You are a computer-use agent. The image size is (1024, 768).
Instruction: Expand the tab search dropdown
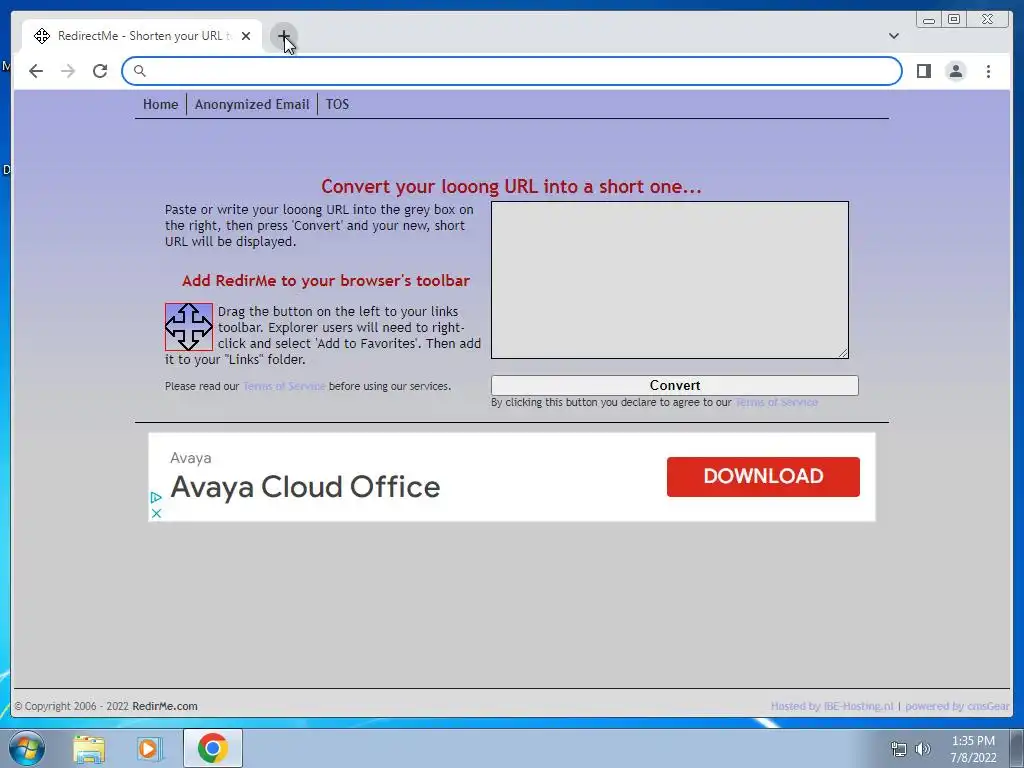893,36
